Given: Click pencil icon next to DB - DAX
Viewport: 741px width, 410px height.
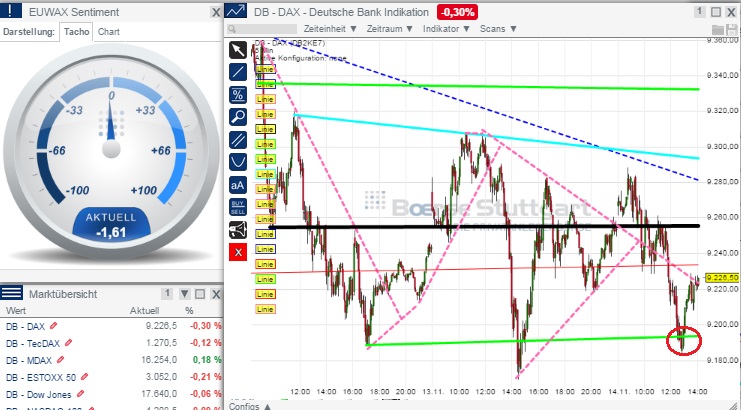Looking at the screenshot, I should click(x=53, y=326).
